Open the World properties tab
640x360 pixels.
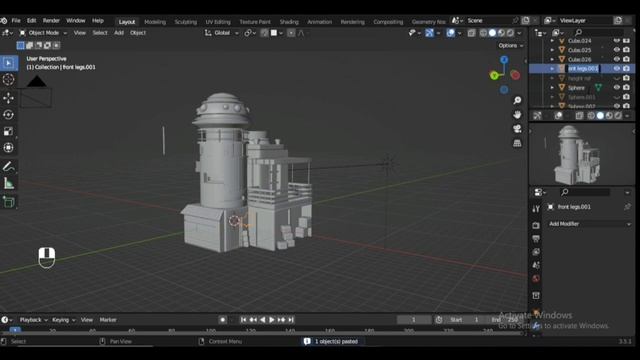[536, 279]
